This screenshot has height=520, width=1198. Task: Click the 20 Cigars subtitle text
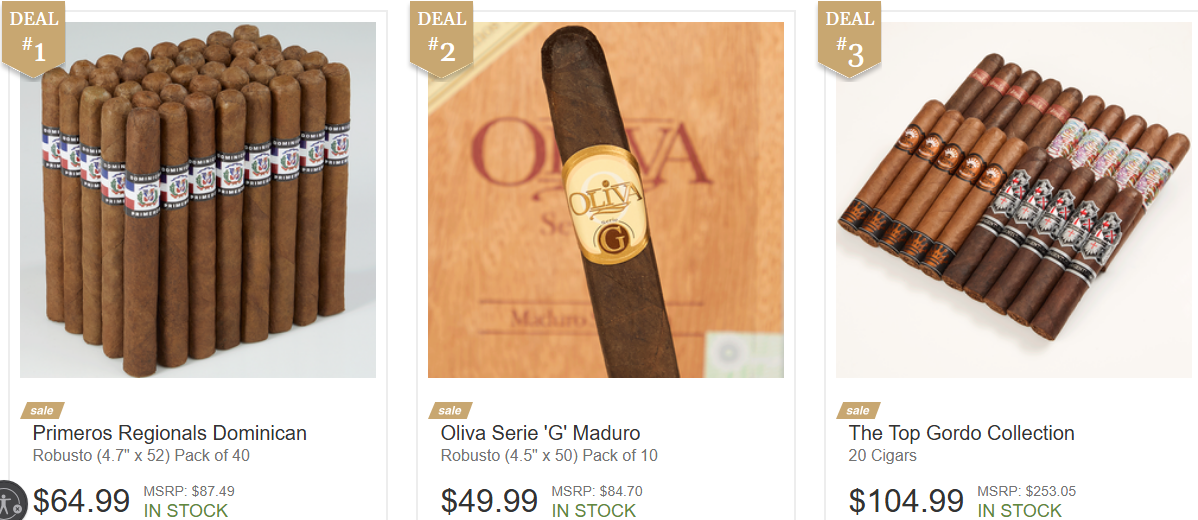[x=882, y=457]
